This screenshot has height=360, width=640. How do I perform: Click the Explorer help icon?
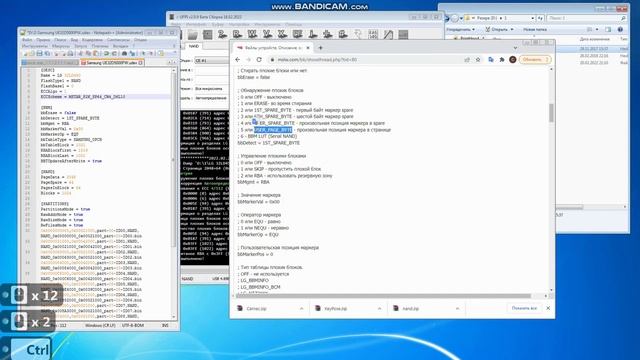click(x=620, y=29)
